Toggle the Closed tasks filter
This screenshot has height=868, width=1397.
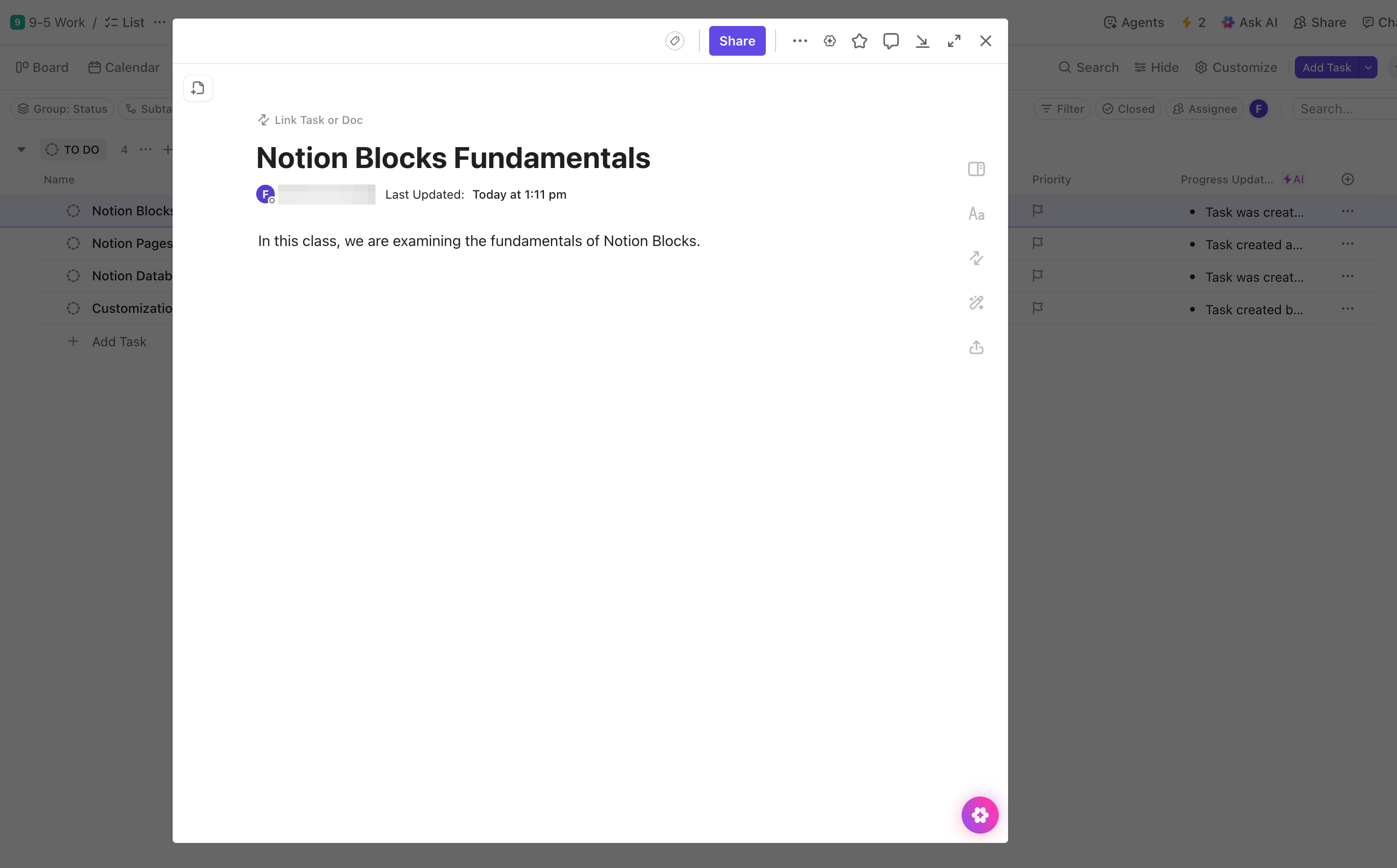[1128, 109]
